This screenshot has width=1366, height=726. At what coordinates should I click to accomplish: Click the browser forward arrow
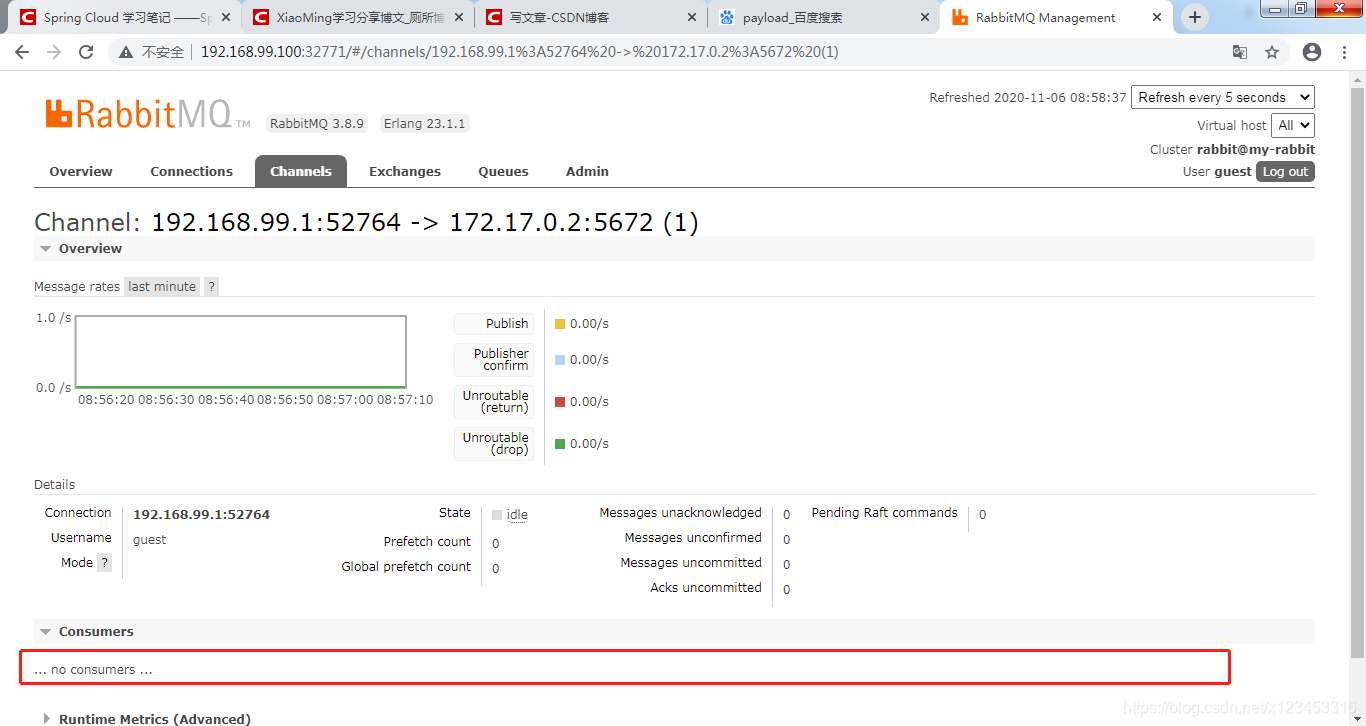54,52
